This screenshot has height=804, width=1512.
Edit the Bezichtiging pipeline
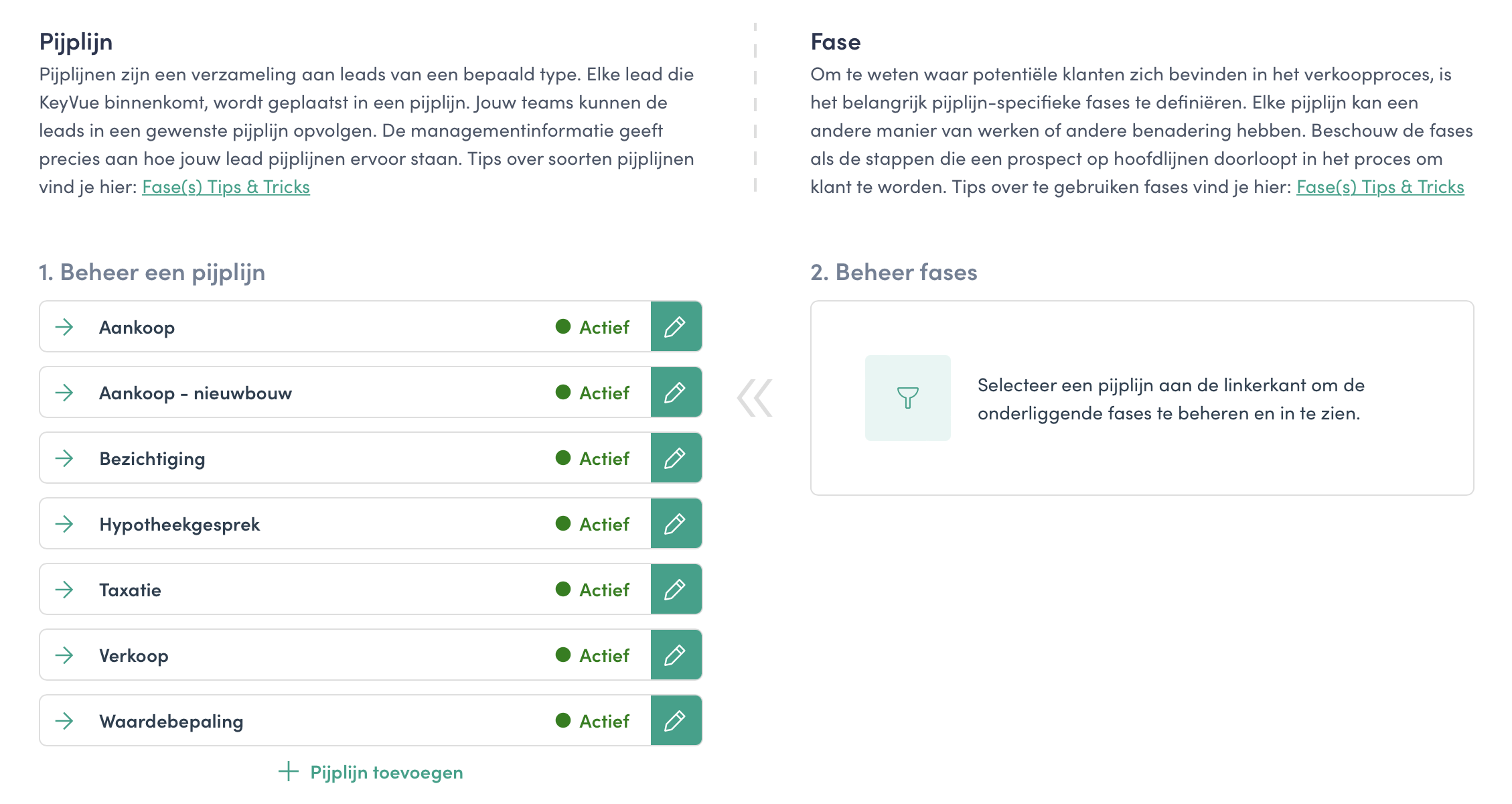[676, 458]
